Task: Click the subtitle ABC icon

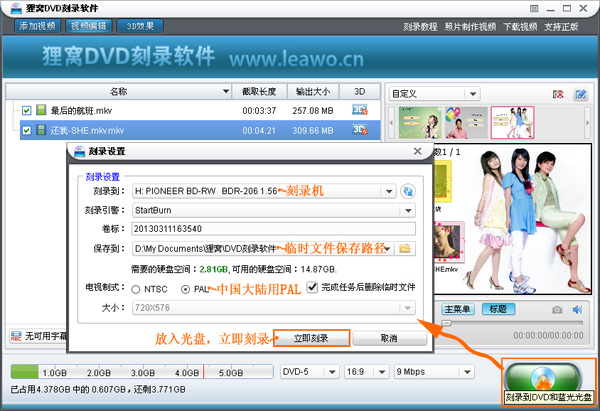Action: (16, 336)
